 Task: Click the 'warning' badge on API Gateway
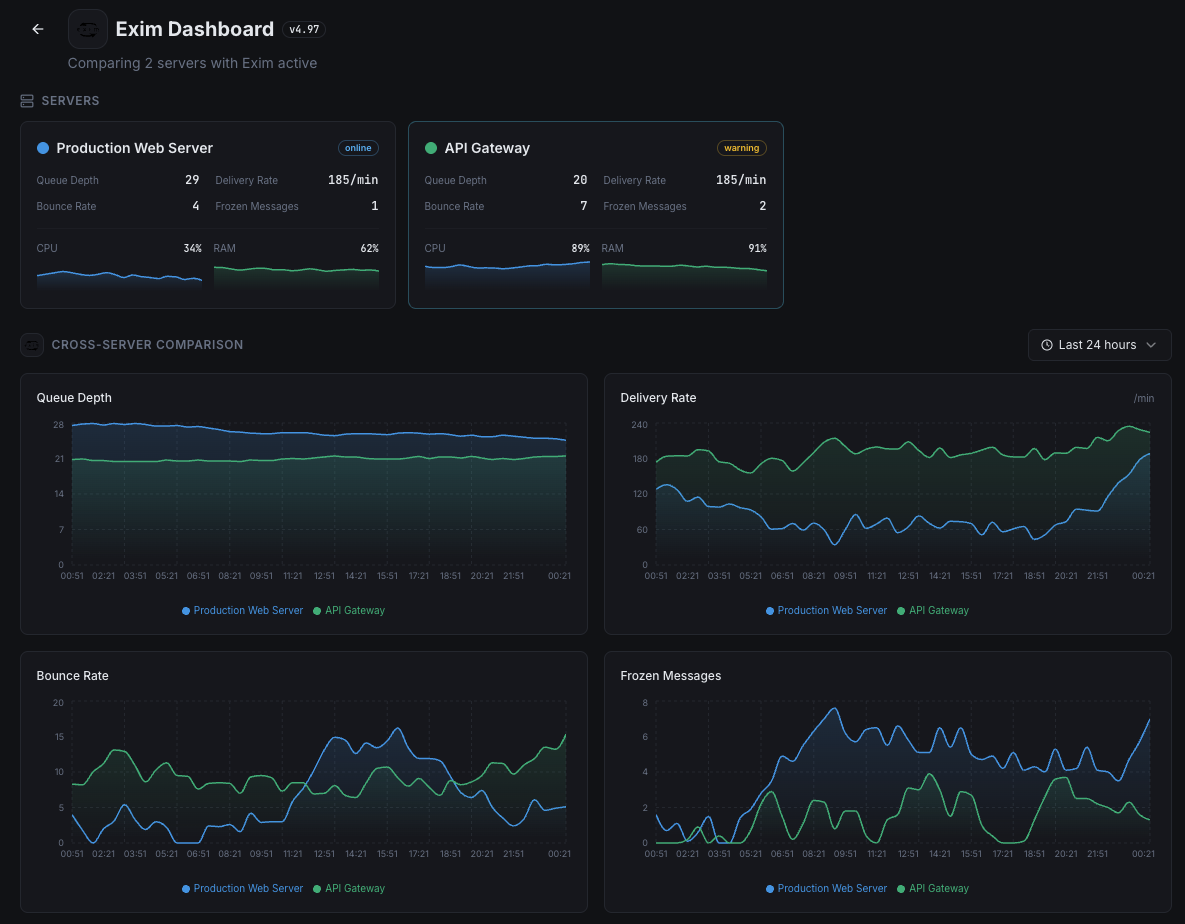[741, 147]
